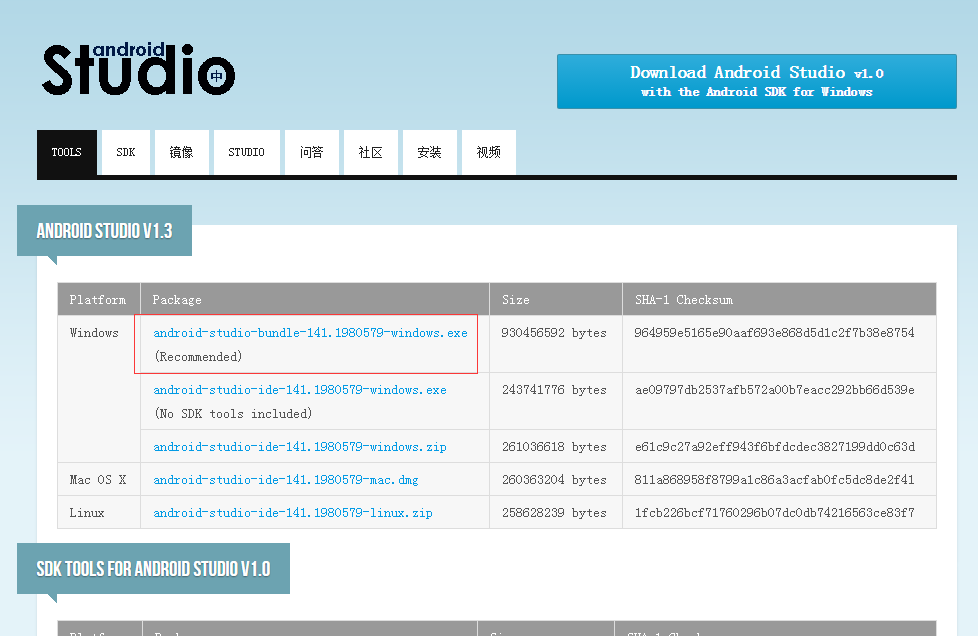Click the Windows platform cell
The width and height of the screenshot is (978, 636).
click(x=99, y=389)
